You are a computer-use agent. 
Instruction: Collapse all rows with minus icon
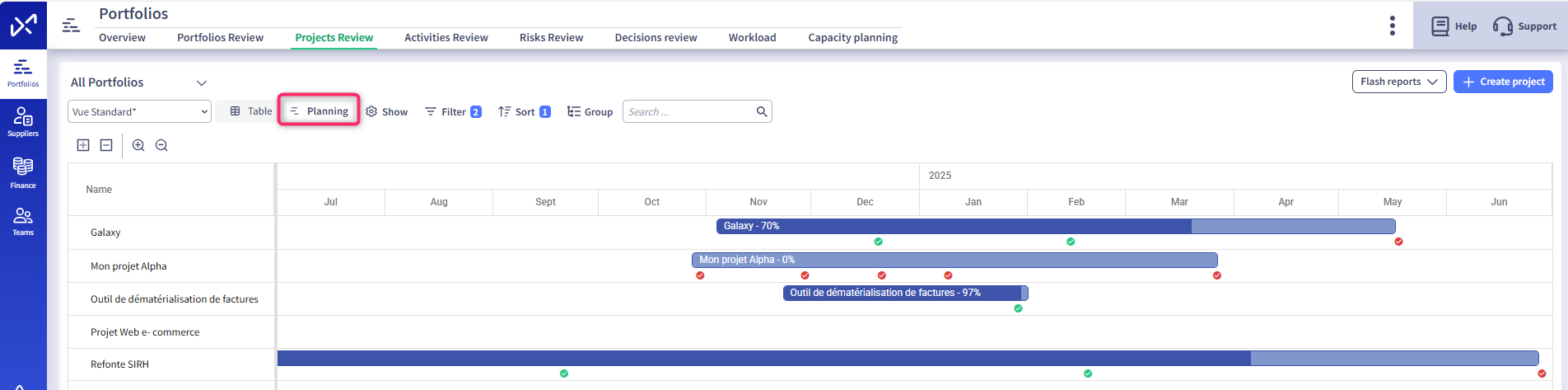point(106,145)
